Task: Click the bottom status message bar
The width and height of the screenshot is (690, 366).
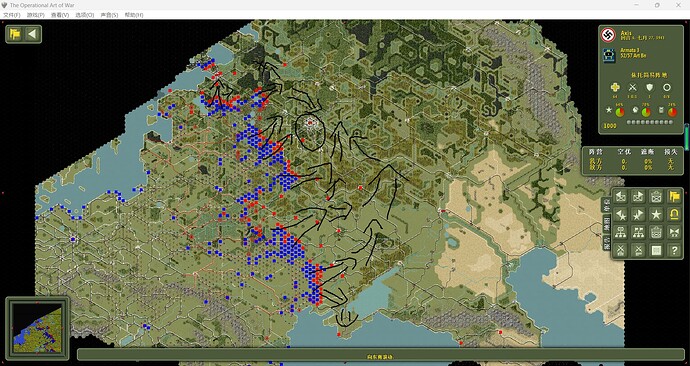Action: click(381, 355)
